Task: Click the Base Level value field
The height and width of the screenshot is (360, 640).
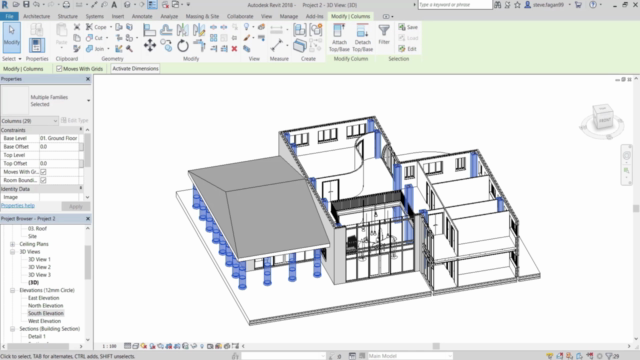Action: click(59, 138)
